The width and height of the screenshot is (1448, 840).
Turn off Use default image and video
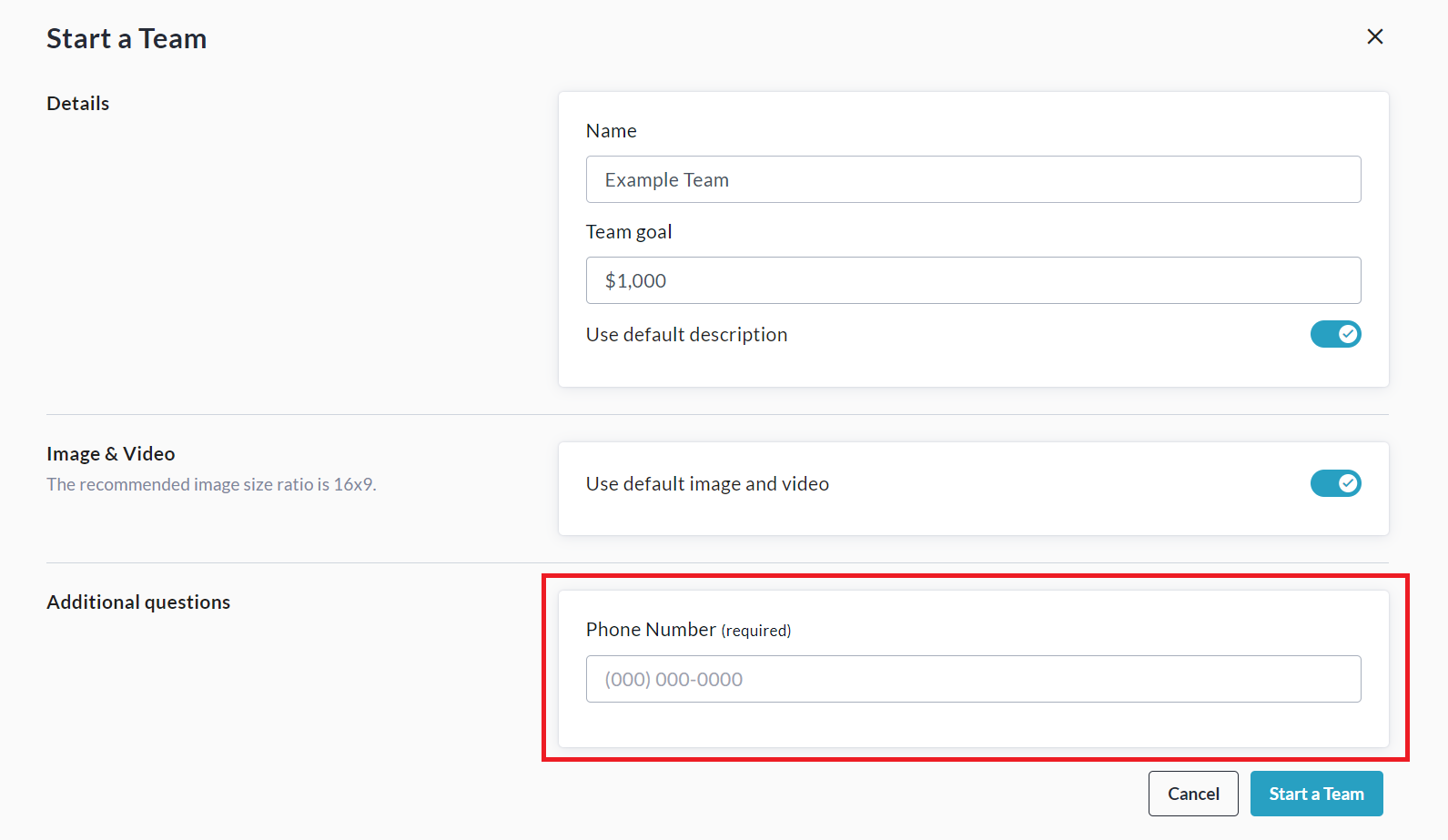(x=1335, y=483)
